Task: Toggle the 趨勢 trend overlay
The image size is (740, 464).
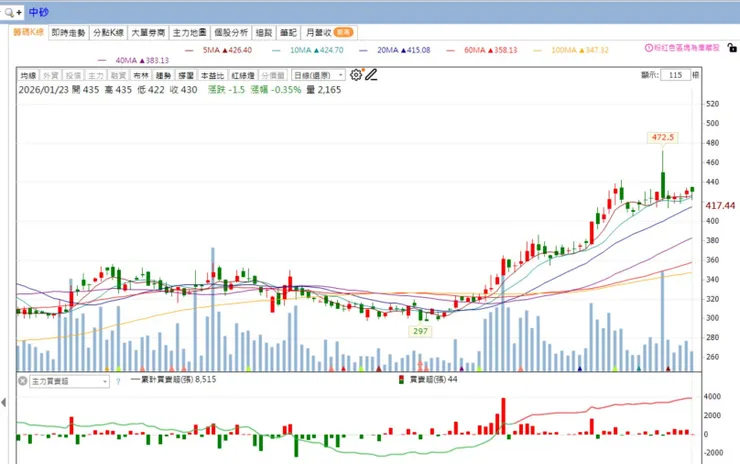Action: pyautogui.click(x=163, y=76)
